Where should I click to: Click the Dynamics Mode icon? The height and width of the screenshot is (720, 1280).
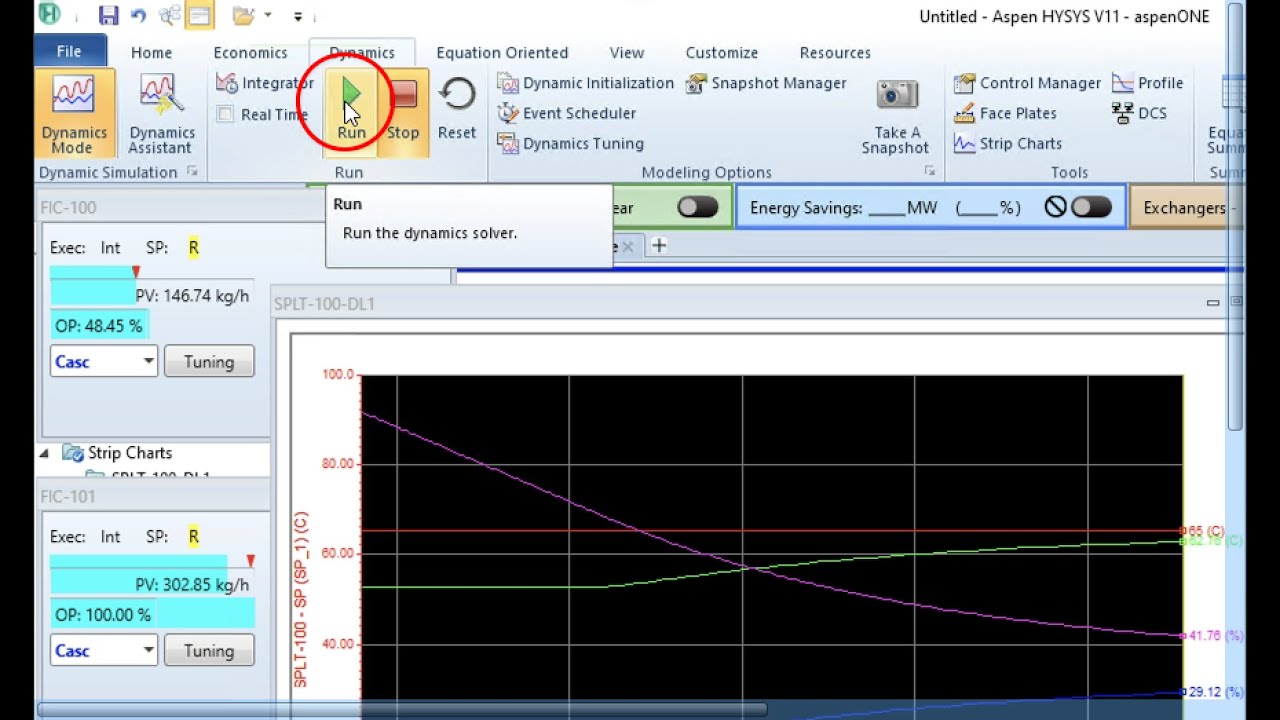coord(74,97)
